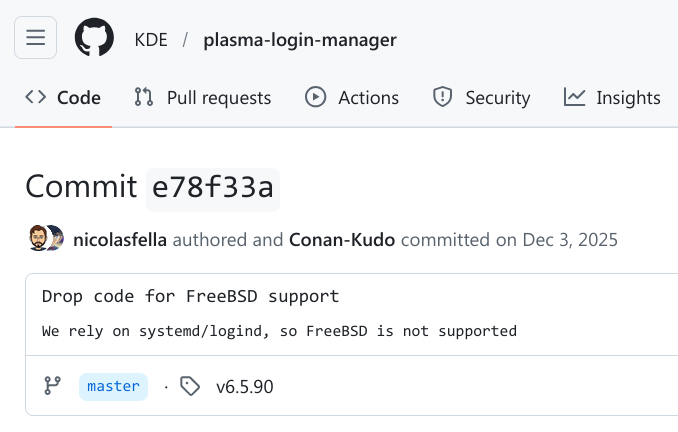This screenshot has height=432, width=678.
Task: Select the master branch label
Action: [113, 386]
